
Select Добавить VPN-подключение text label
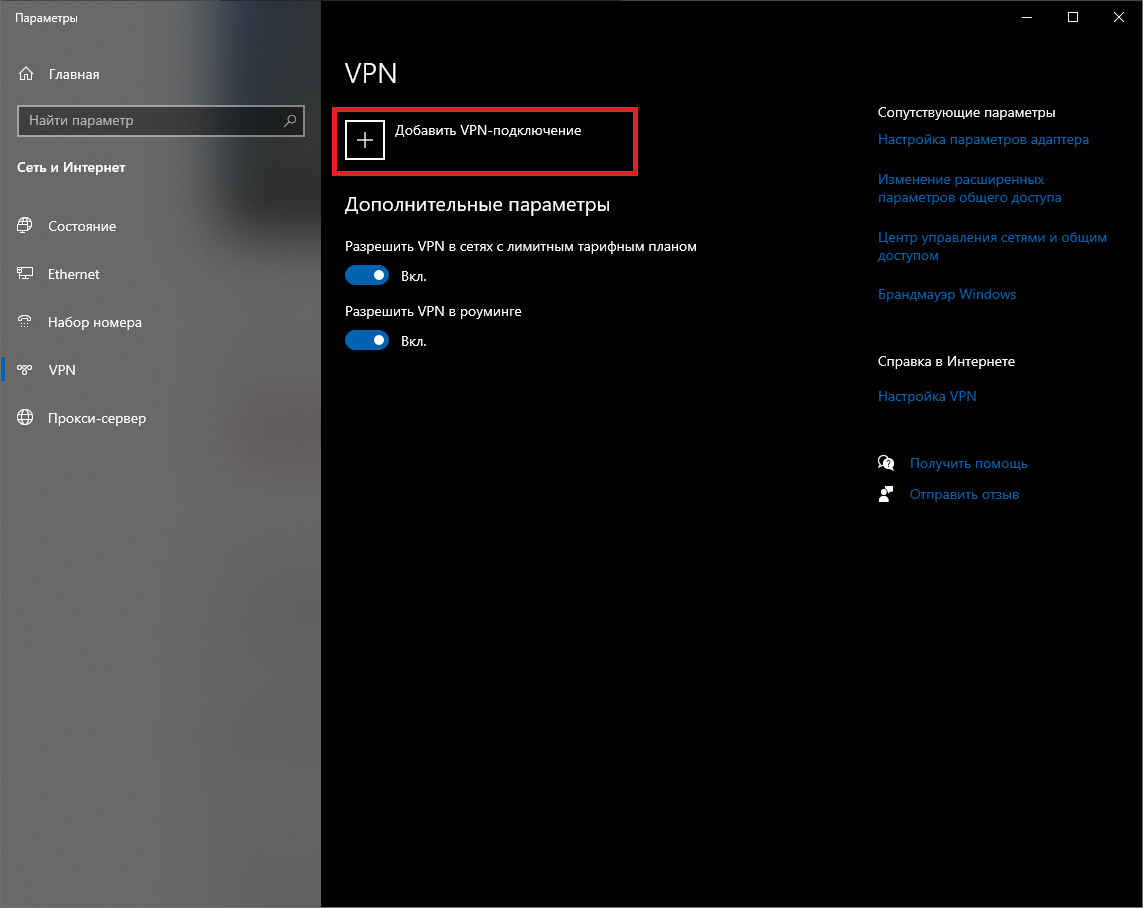(488, 131)
